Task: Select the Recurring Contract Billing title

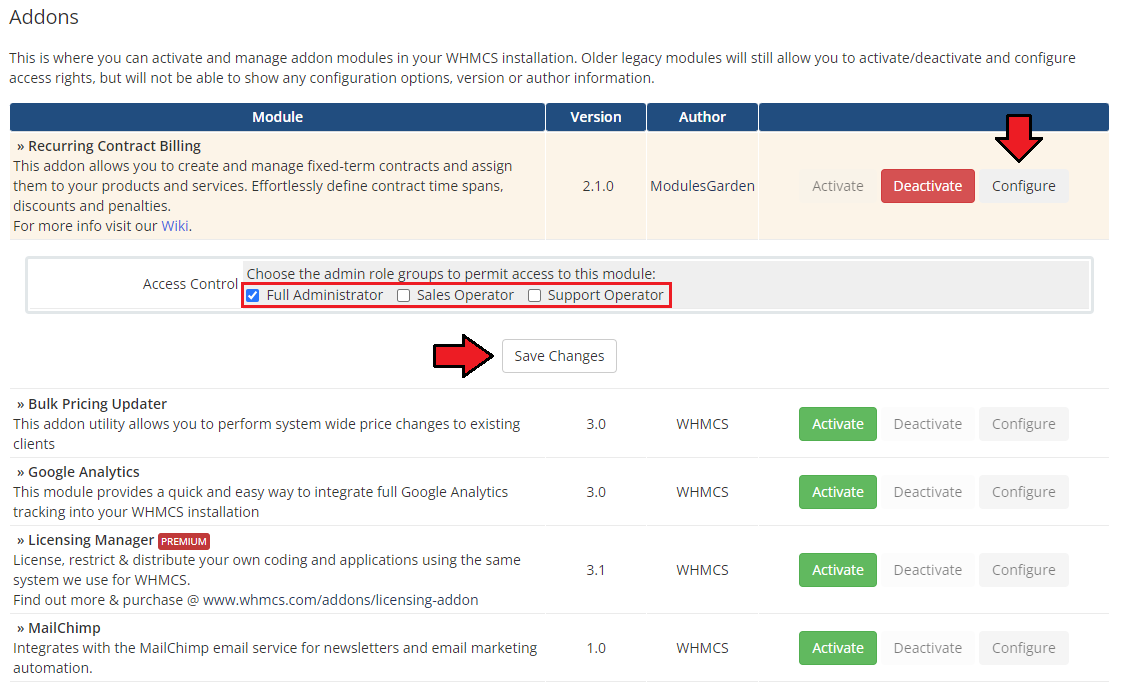Action: pyautogui.click(x=114, y=146)
